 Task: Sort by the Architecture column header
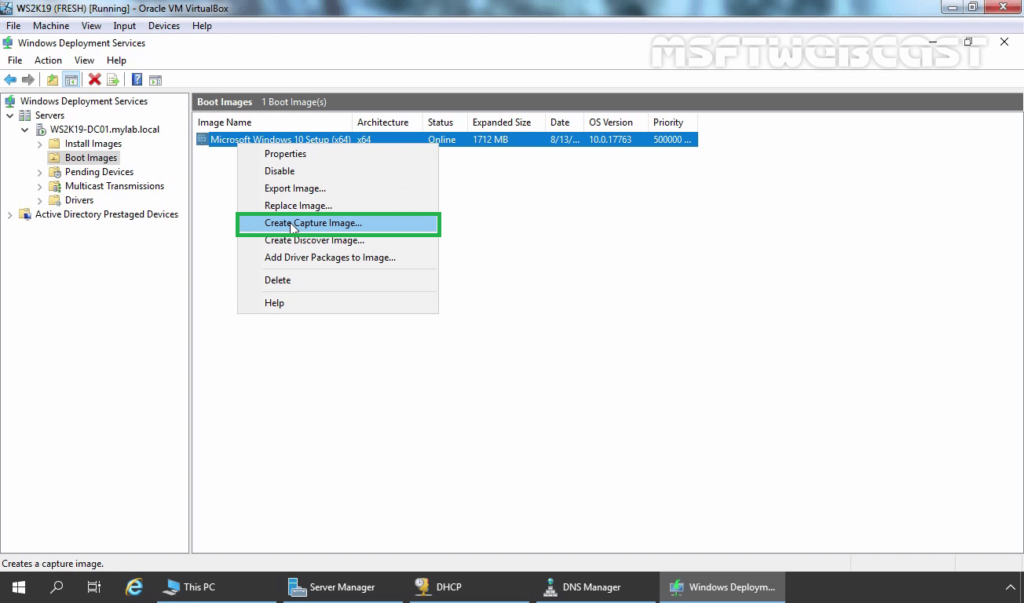(387, 122)
